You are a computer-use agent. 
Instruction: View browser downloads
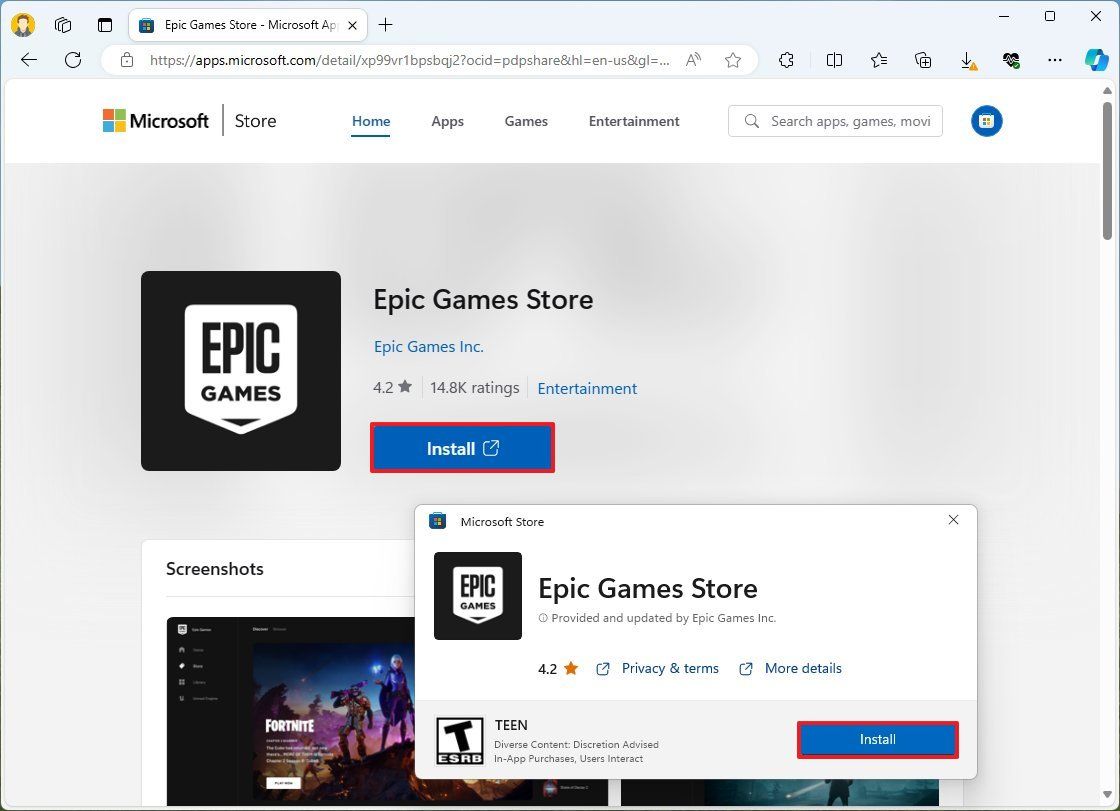967,60
